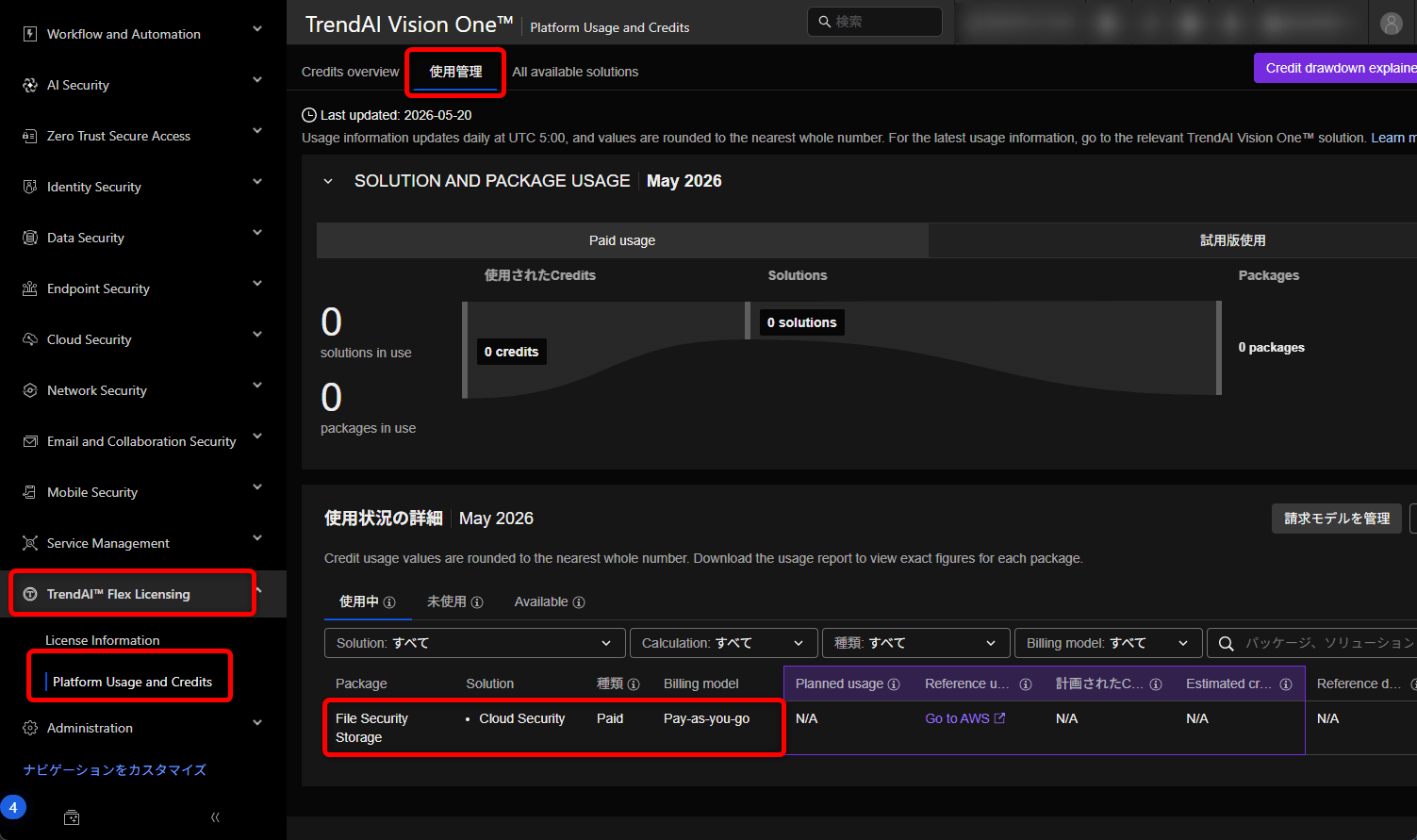Expand the Administration menu chevron
This screenshot has width=1417, height=840.
pyautogui.click(x=257, y=723)
